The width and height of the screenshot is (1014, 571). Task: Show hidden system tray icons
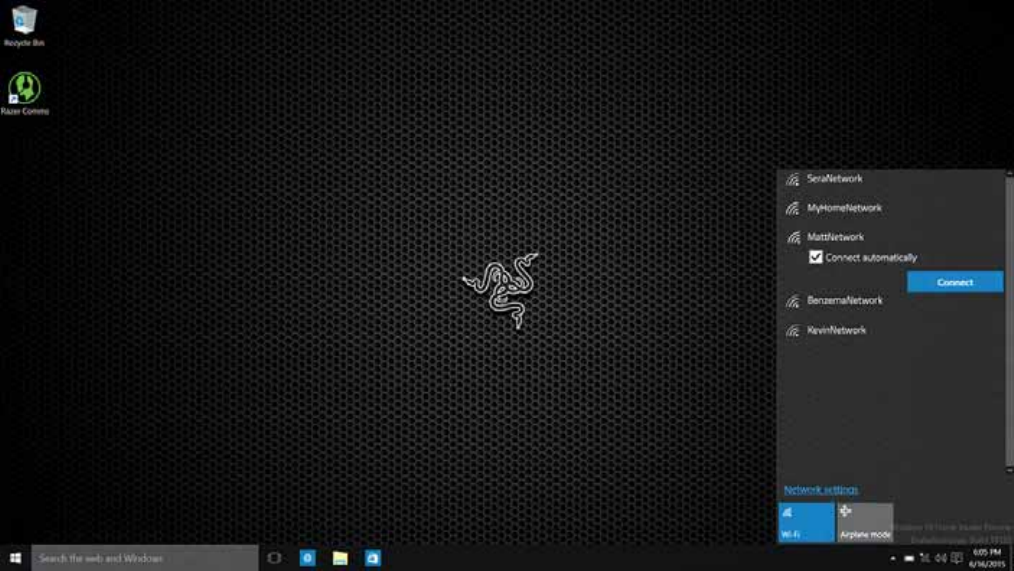point(893,558)
